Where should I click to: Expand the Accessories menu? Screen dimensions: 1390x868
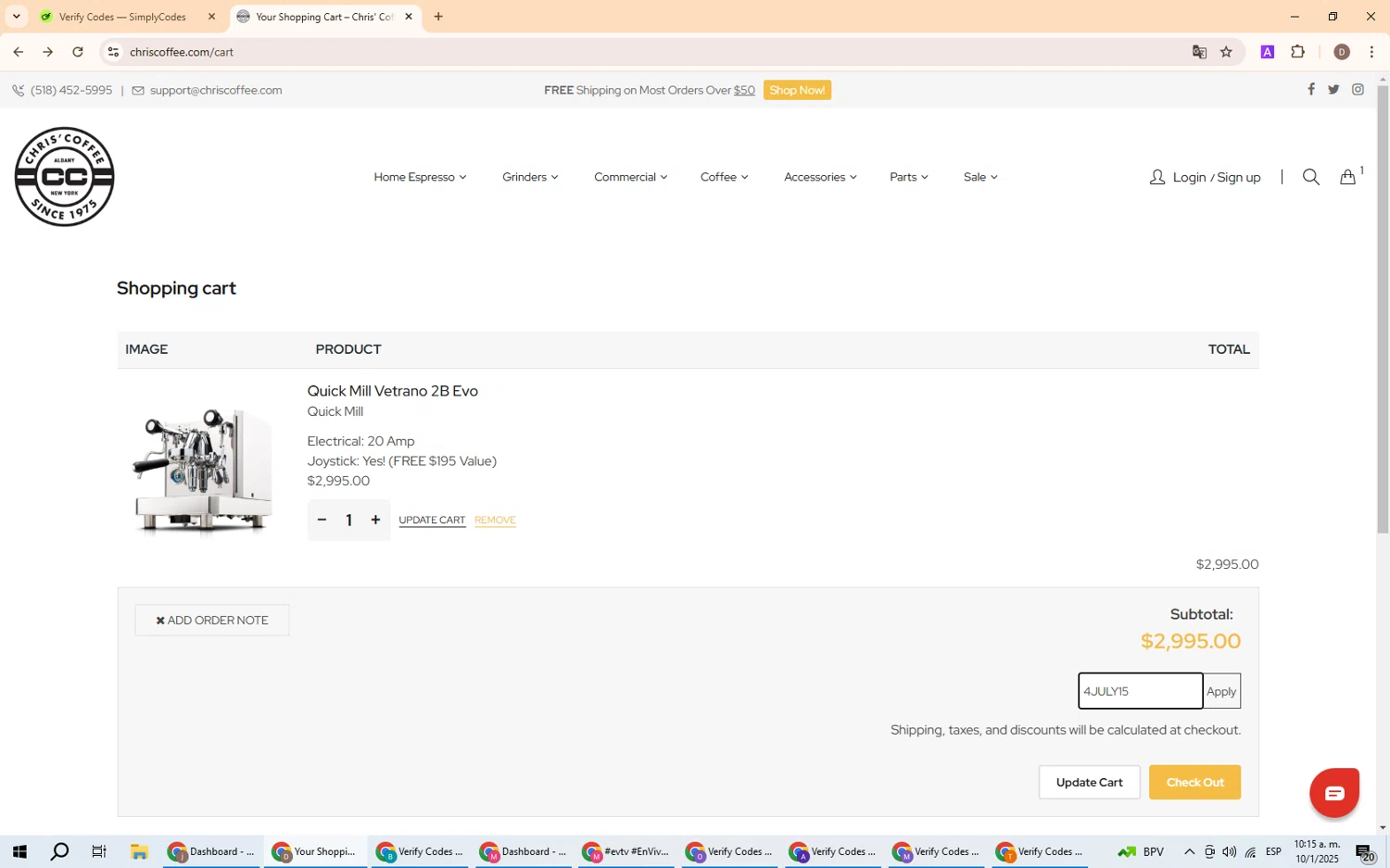pyautogui.click(x=820, y=177)
